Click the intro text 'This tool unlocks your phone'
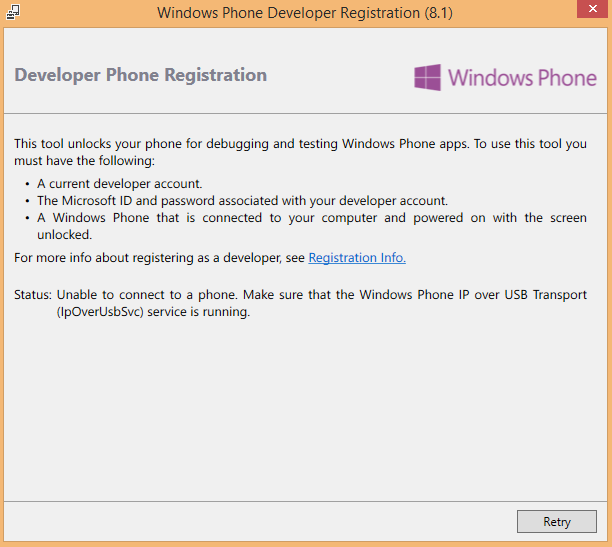This screenshot has width=612, height=547. (x=300, y=152)
